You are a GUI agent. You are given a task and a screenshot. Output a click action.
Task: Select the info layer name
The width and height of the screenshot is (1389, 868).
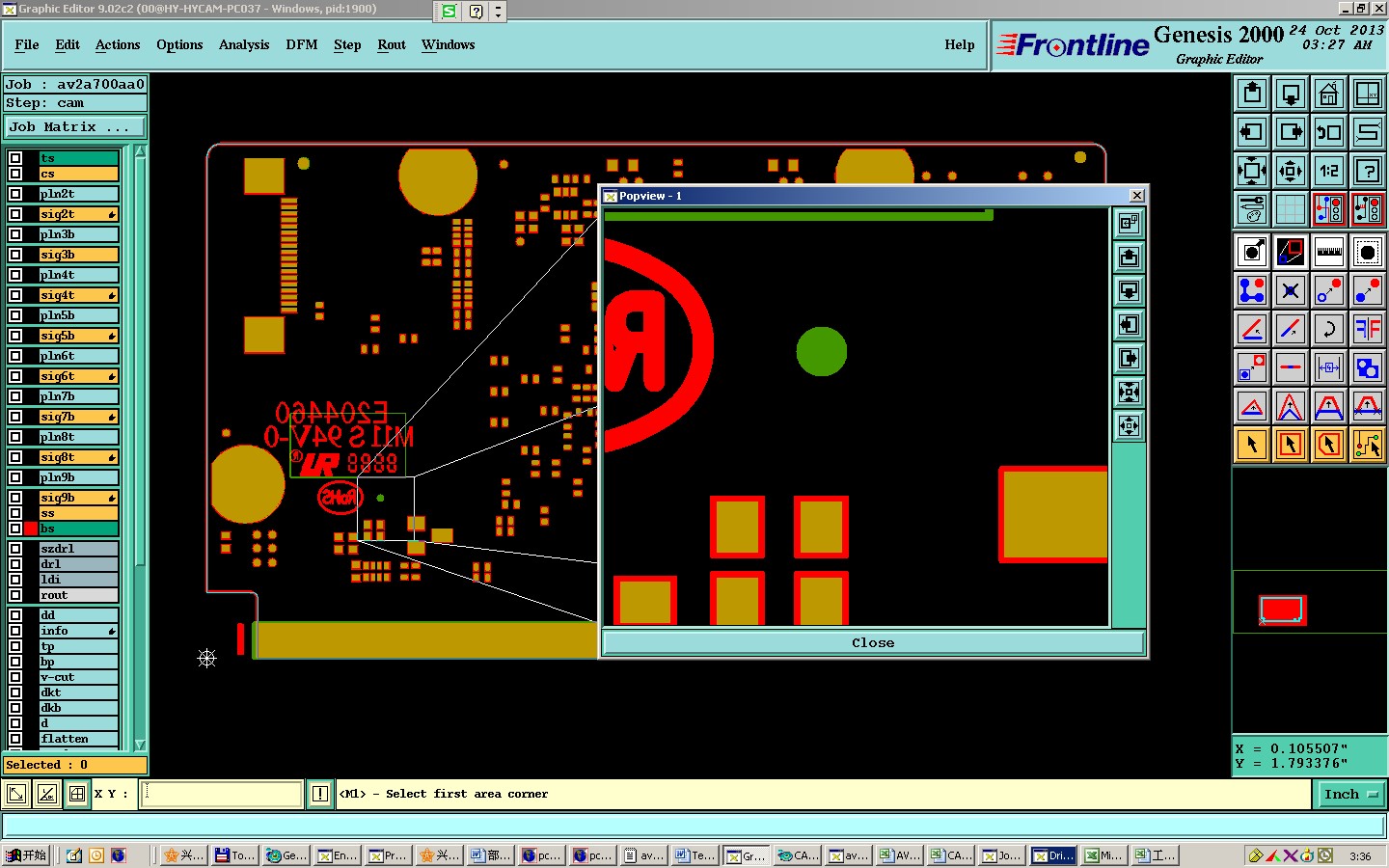pos(78,631)
